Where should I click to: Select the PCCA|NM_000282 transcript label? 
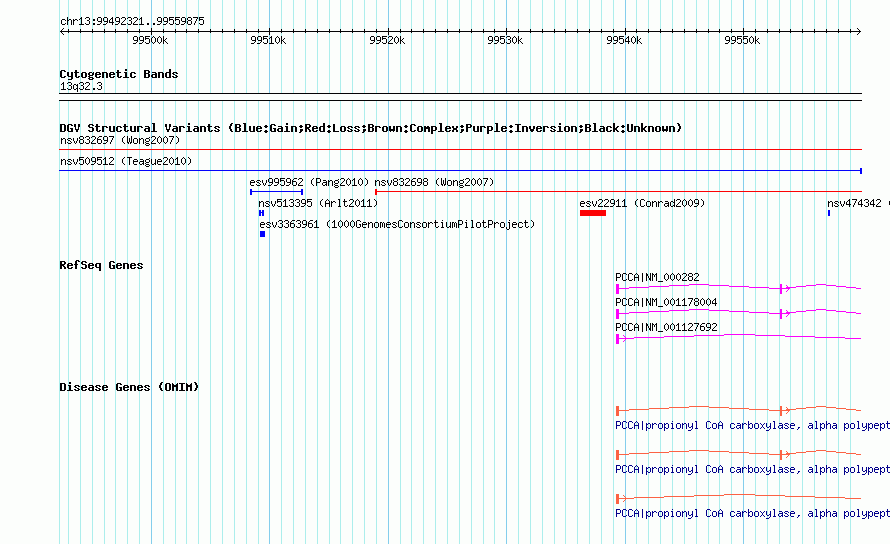point(657,277)
